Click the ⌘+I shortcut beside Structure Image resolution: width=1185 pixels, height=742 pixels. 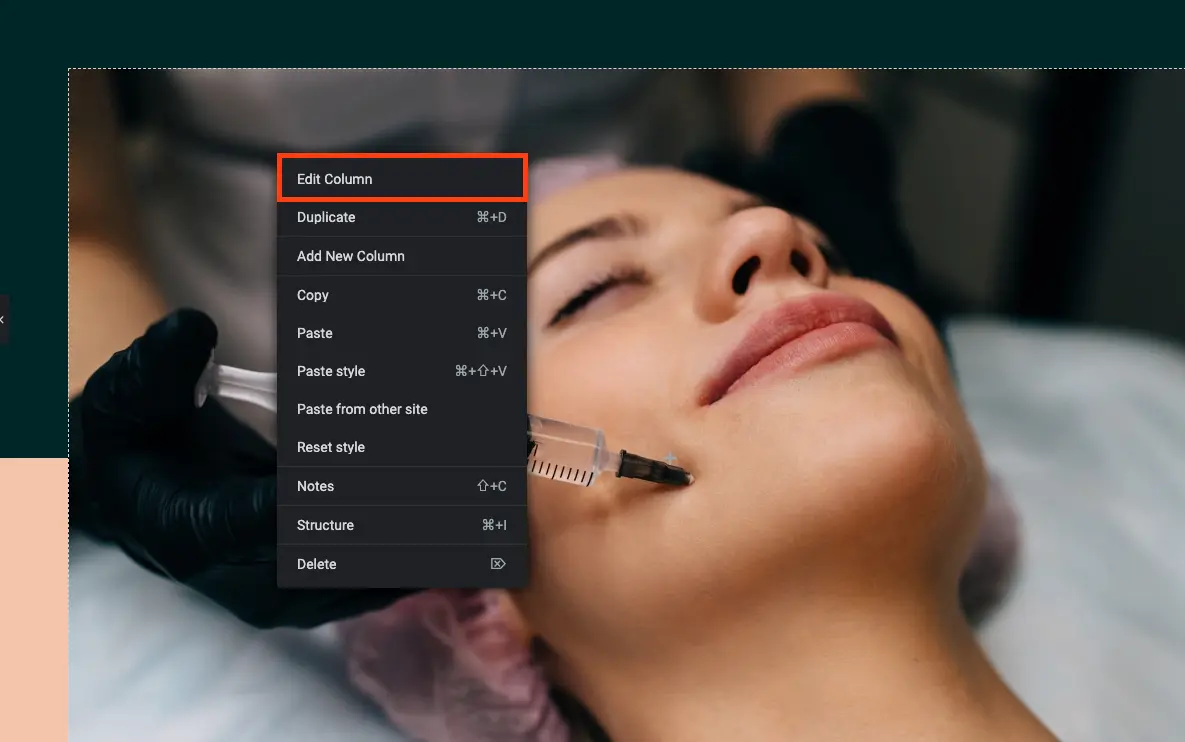[494, 525]
